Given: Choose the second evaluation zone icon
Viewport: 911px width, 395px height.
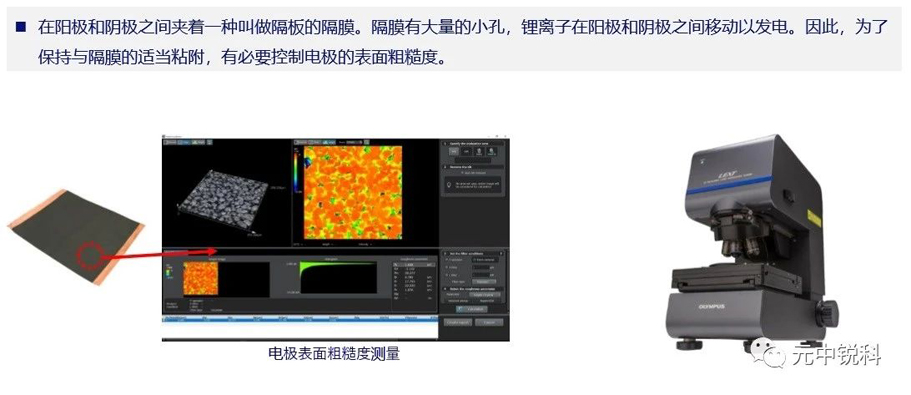Looking at the screenshot, I should pos(466,151).
